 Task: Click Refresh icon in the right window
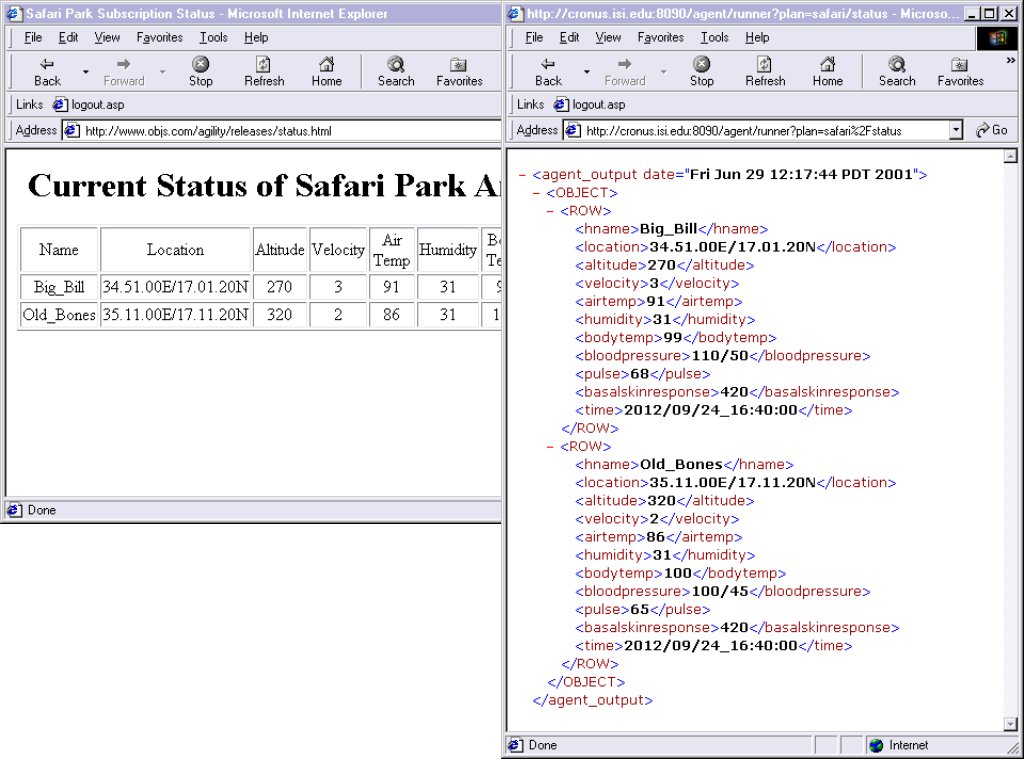[765, 70]
